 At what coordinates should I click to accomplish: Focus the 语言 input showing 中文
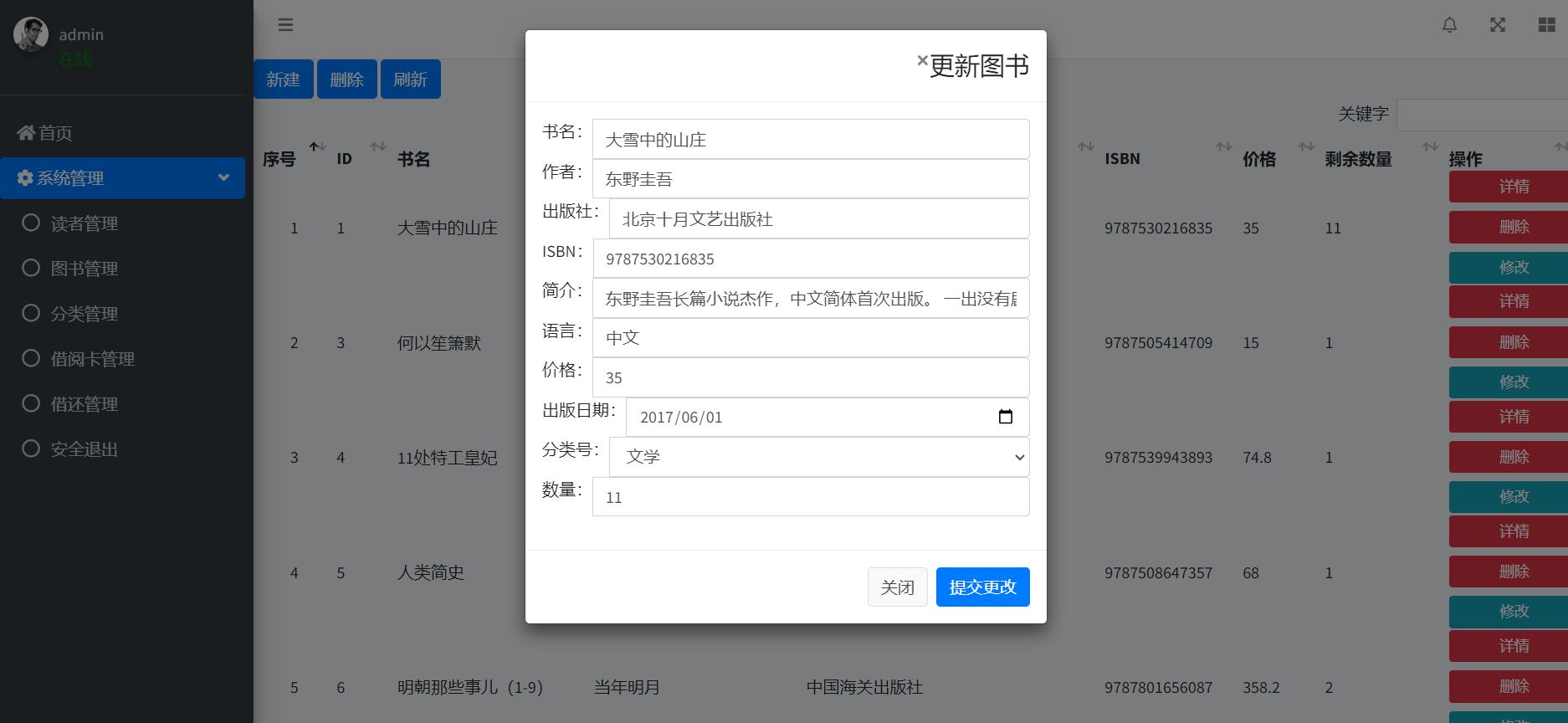(x=811, y=337)
